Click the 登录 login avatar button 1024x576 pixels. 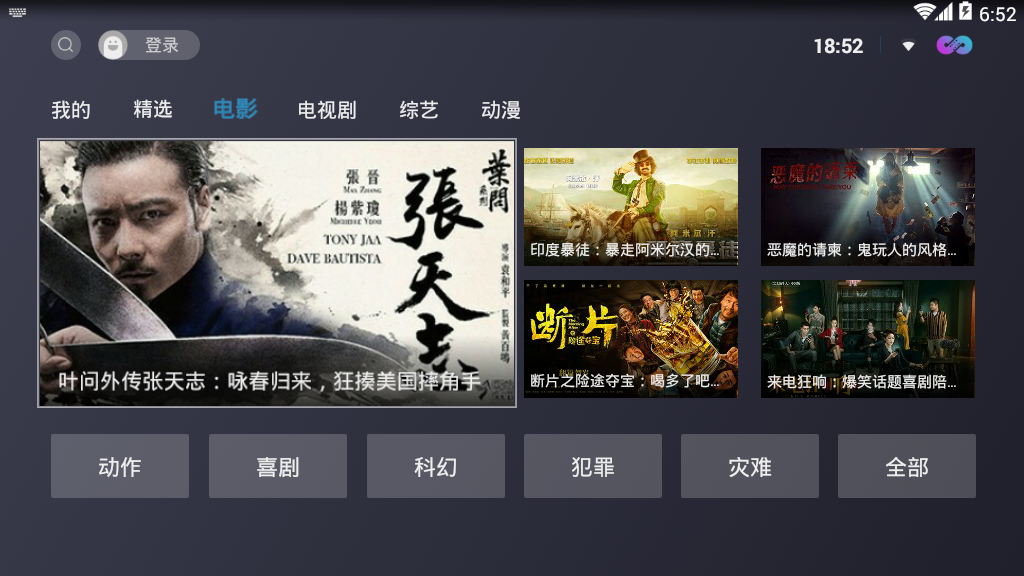[149, 45]
